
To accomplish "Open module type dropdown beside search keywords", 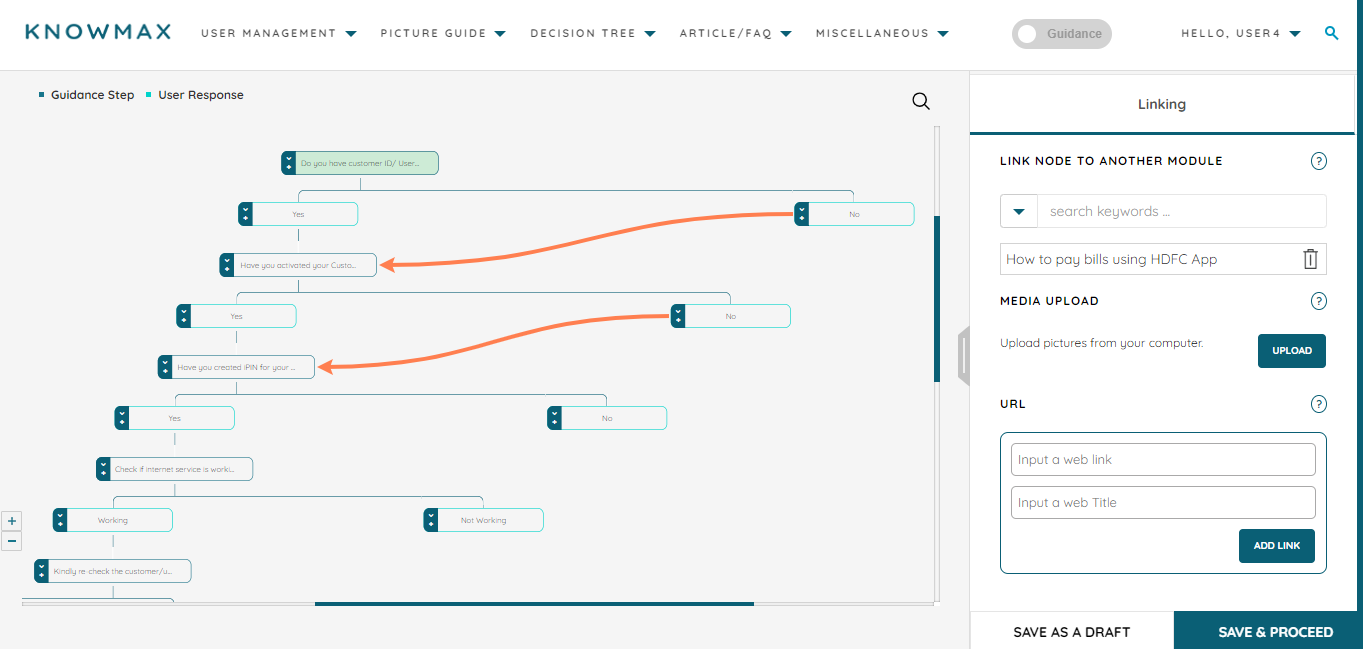I will 1019,211.
